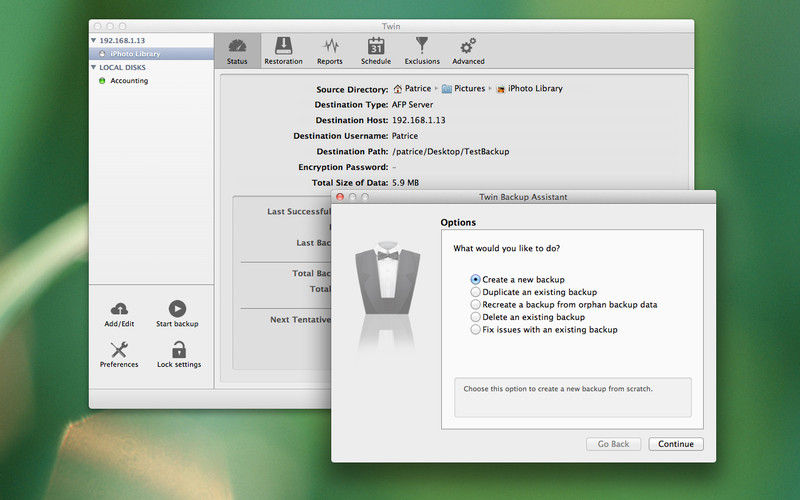Select Delete an existing backup option
Viewport: 800px width, 500px height.
point(476,317)
